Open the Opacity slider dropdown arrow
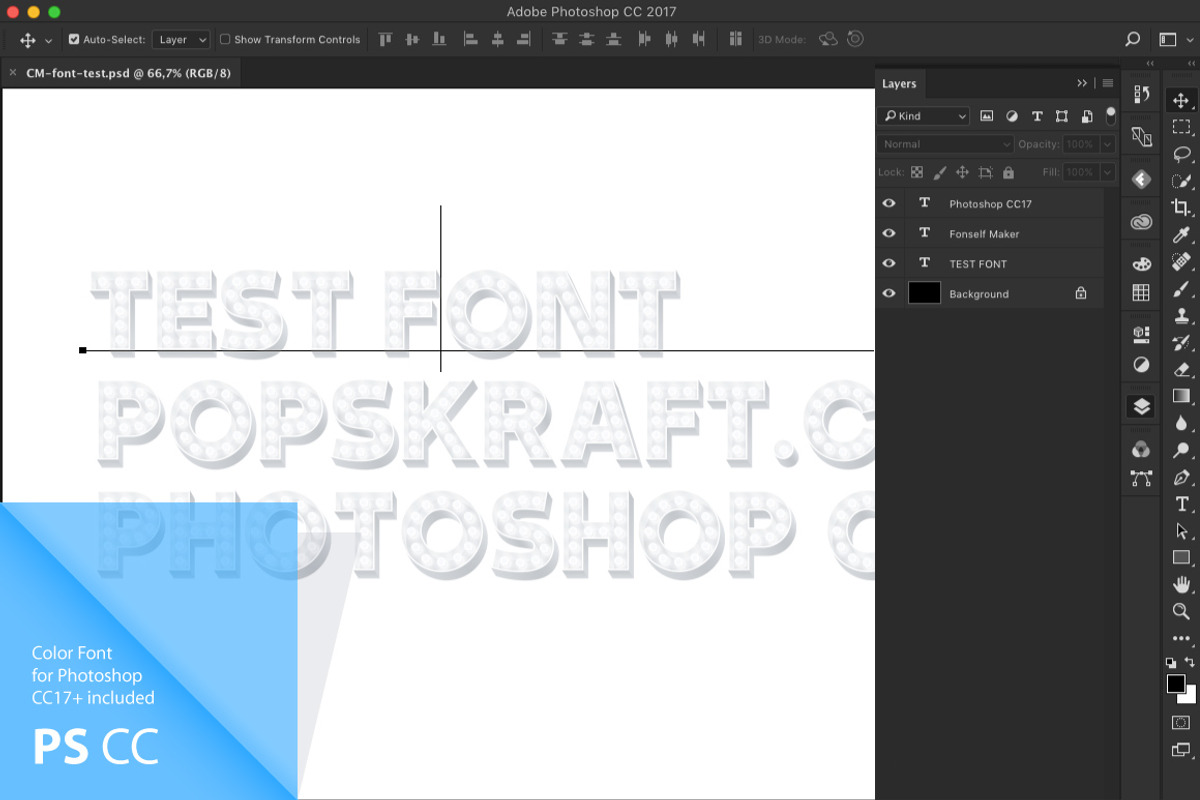The width and height of the screenshot is (1200, 800). coord(1107,144)
